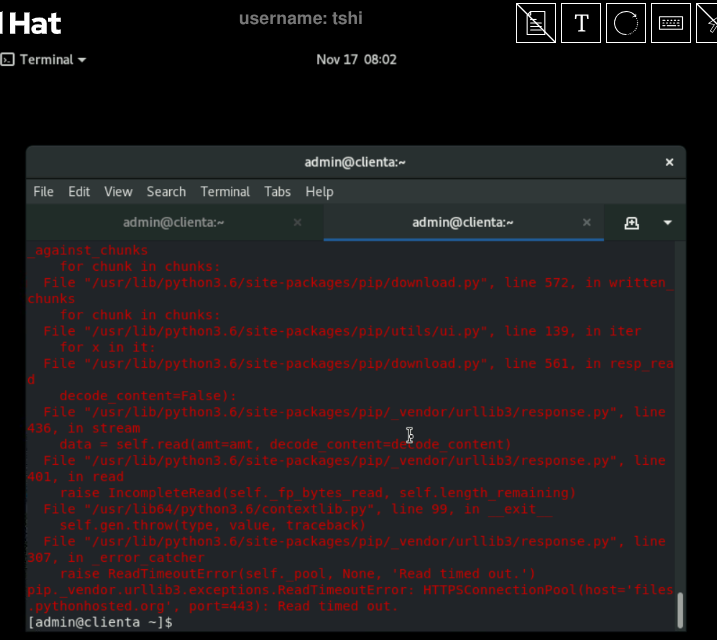Click the 'decode_content=False):' line
Screen dimensions: 717x640
coord(148,396)
